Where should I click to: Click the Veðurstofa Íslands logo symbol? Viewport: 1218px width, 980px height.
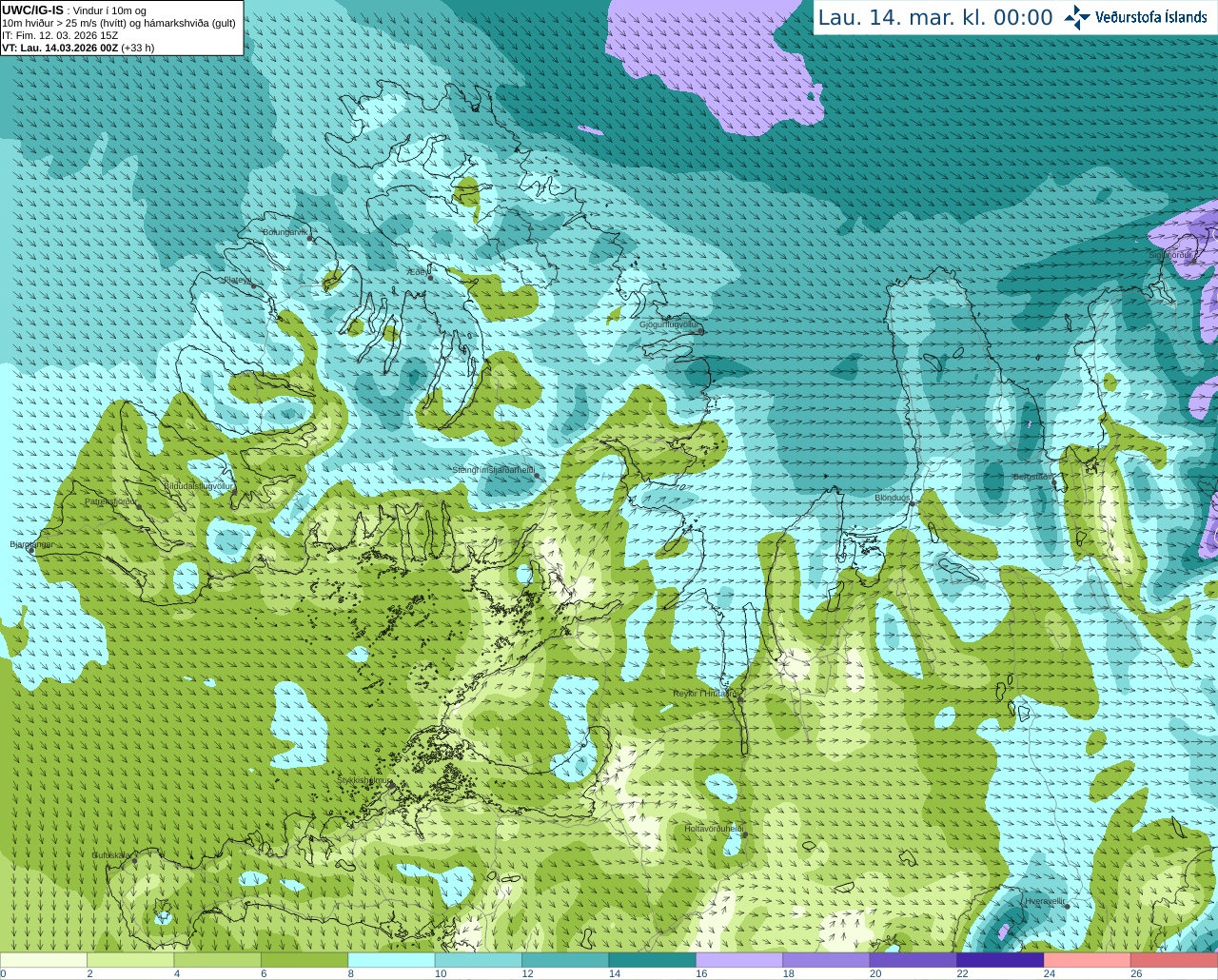pos(1077,17)
